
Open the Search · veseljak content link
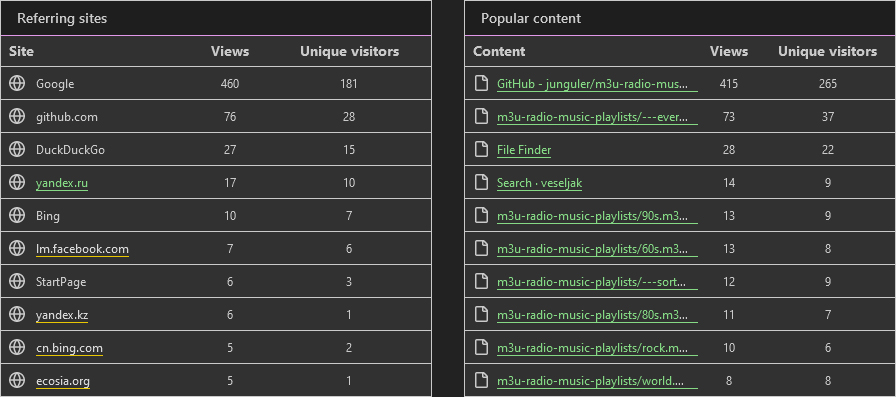click(x=539, y=183)
